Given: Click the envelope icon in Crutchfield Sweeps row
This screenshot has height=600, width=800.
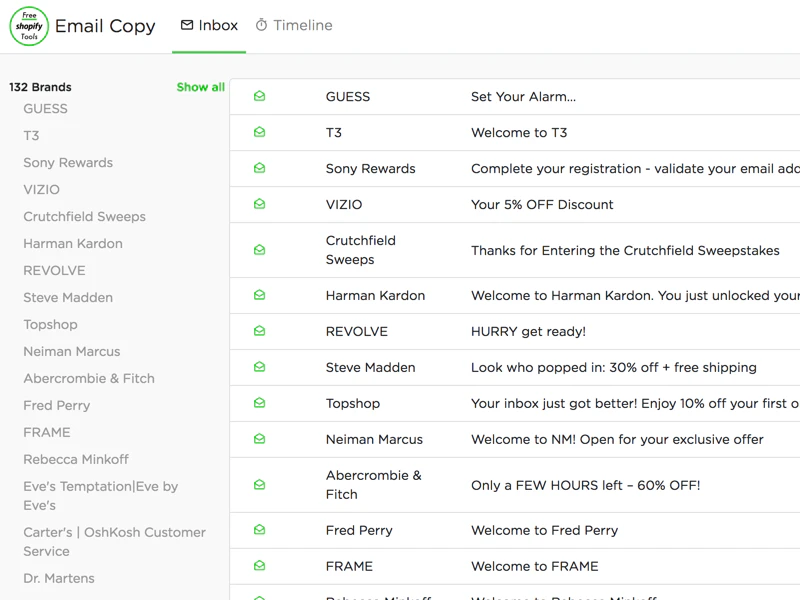Looking at the screenshot, I should (x=260, y=250).
